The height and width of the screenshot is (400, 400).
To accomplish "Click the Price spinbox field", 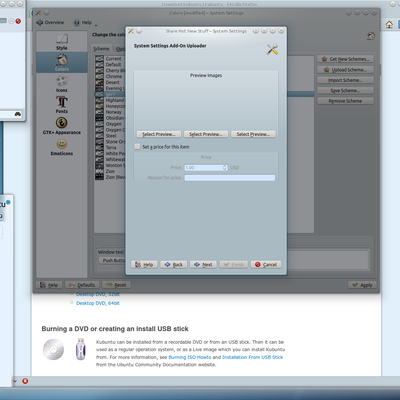I will click(206, 168).
